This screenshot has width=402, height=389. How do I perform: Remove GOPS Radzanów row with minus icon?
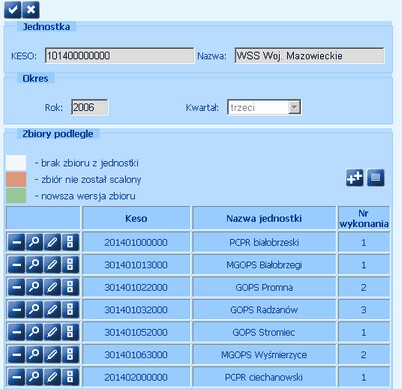tap(16, 310)
